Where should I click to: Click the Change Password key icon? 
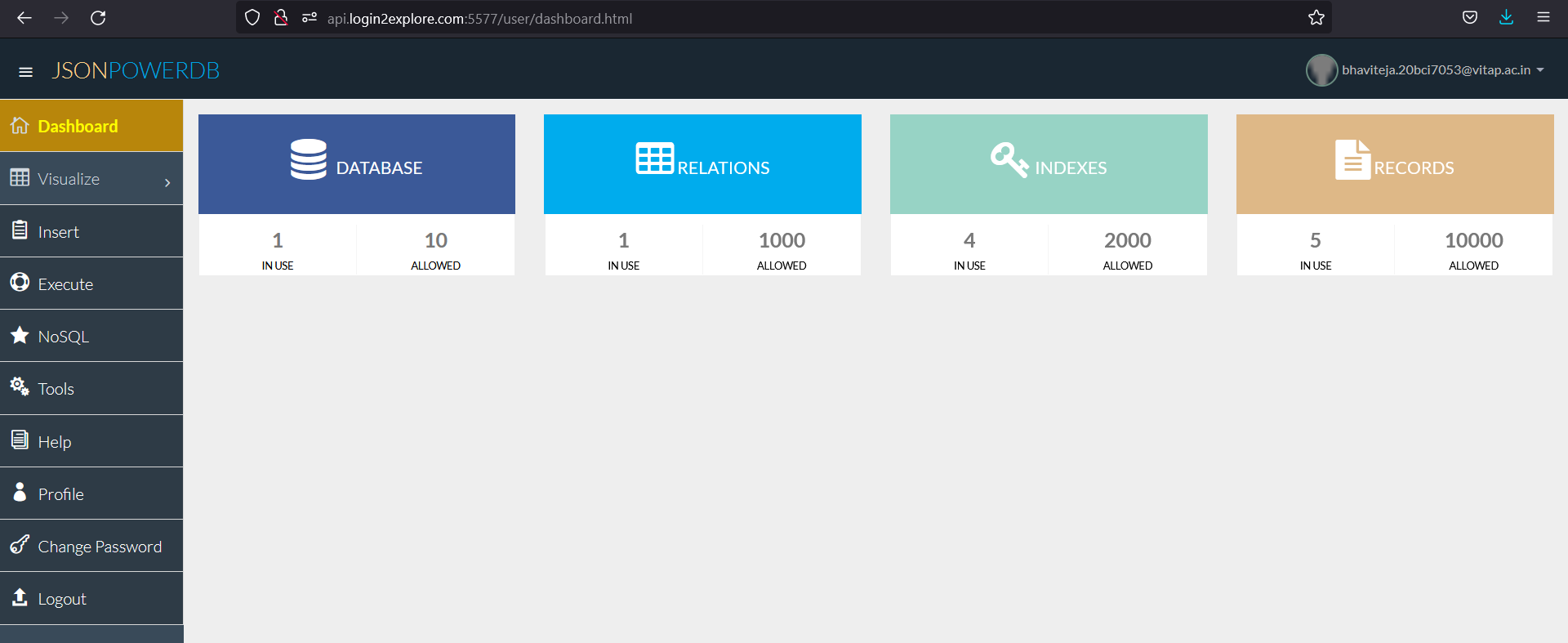coord(20,544)
